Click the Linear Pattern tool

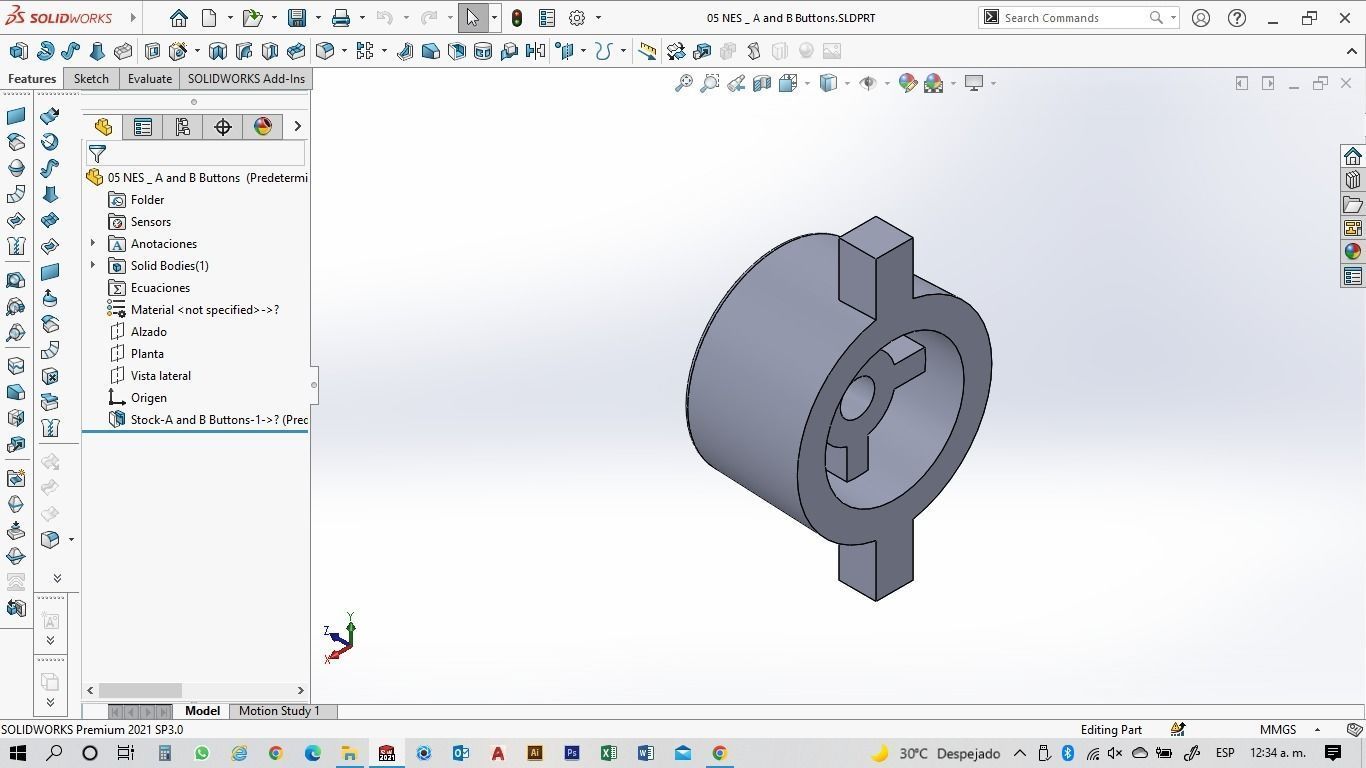click(x=365, y=51)
